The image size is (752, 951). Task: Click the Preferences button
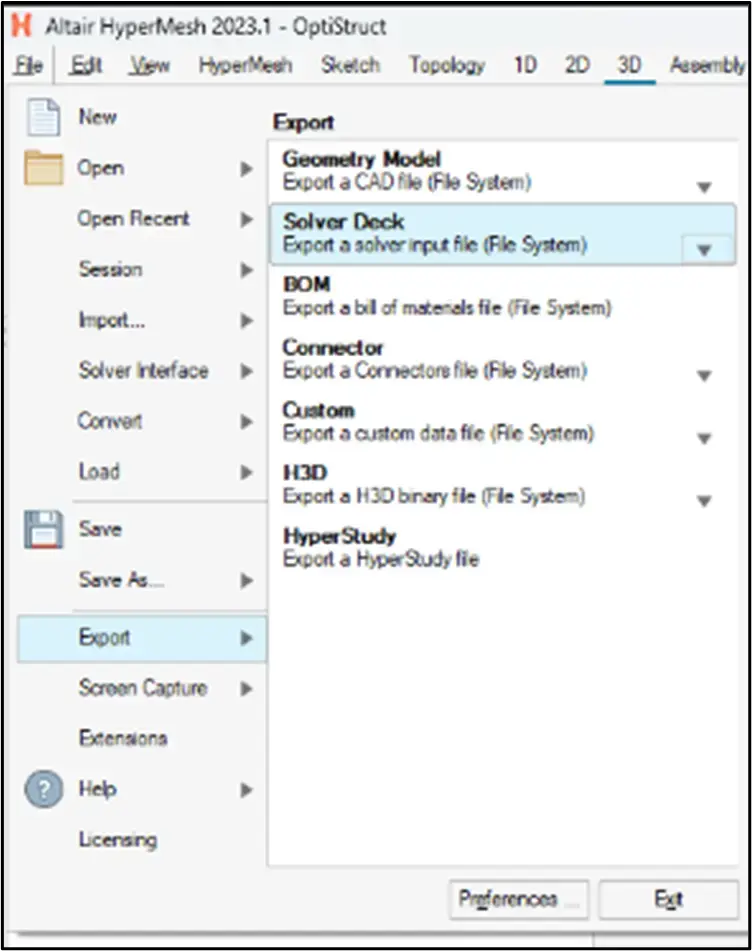pyautogui.click(x=519, y=899)
